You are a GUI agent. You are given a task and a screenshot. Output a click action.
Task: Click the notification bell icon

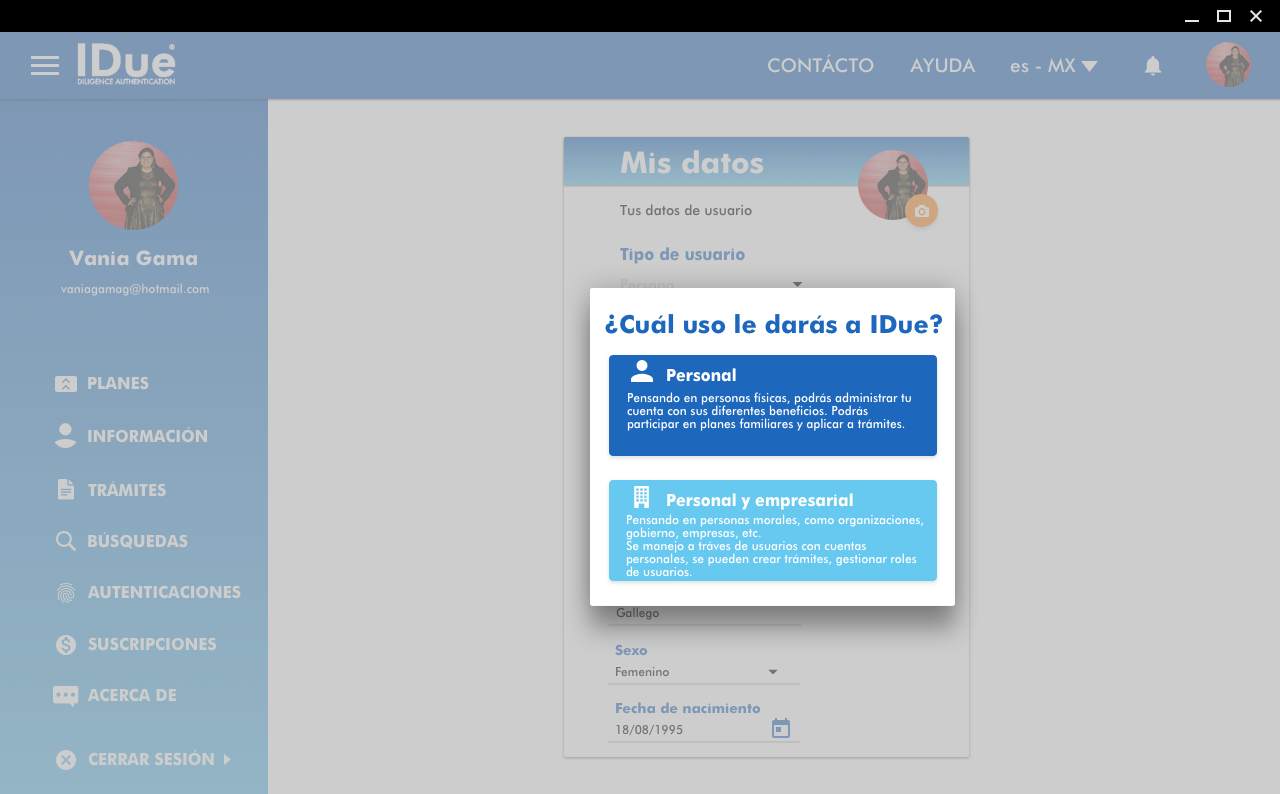coord(1152,66)
